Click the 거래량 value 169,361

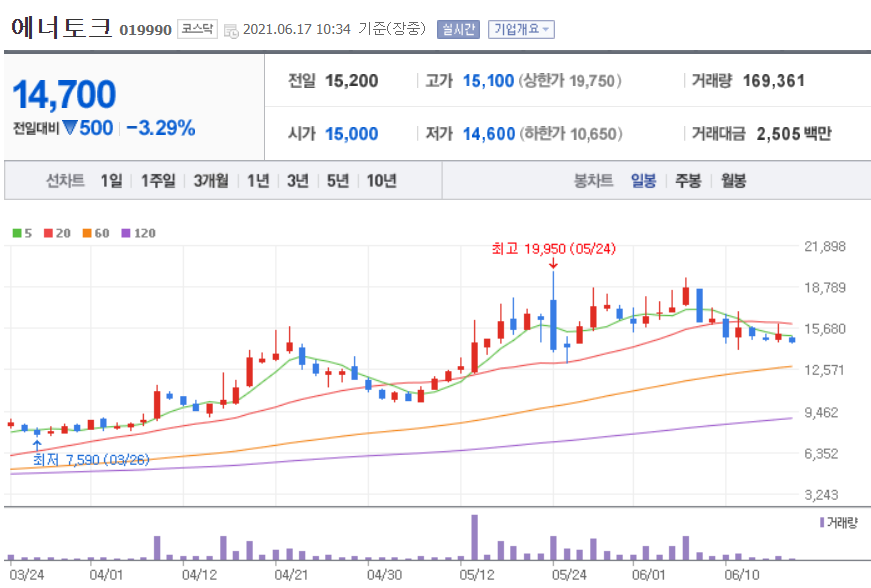(773, 81)
